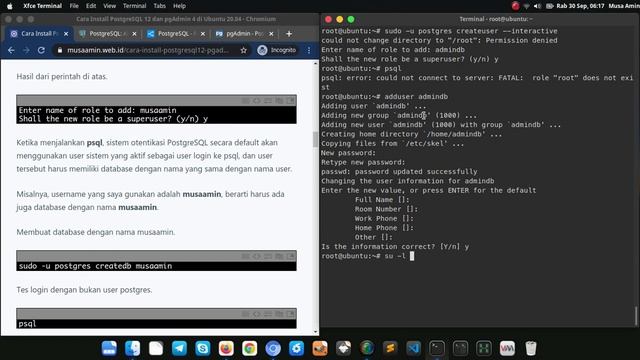
Task: Open the green grid app in dock
Action: (484, 348)
